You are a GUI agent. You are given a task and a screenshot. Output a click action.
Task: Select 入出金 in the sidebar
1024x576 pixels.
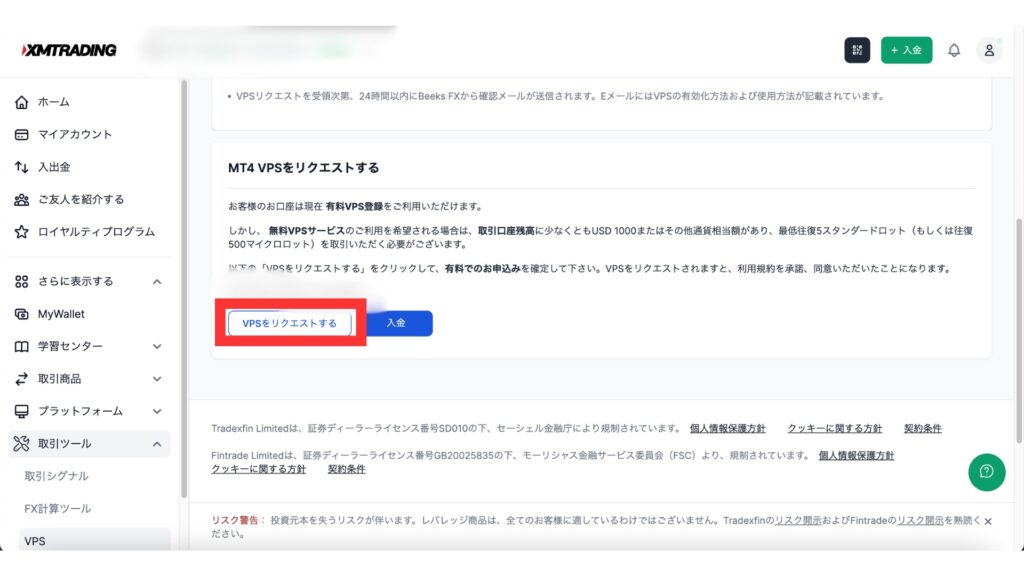pos(54,167)
